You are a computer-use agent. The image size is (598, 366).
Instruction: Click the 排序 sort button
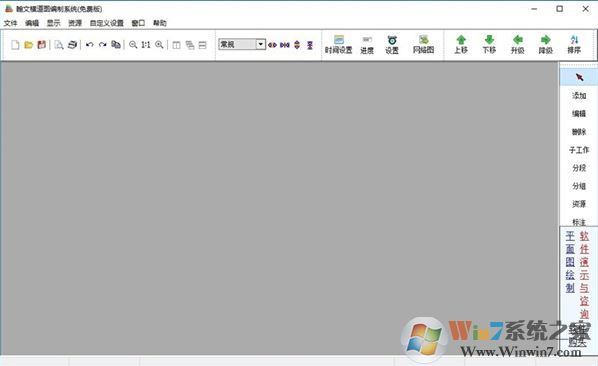point(574,45)
